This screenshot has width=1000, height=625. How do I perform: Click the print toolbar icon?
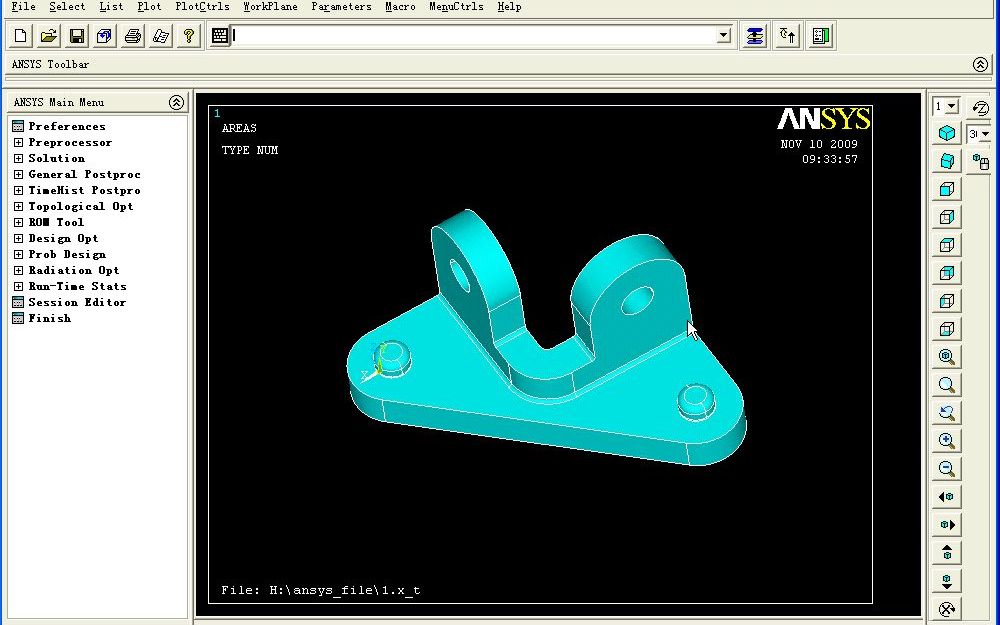133,35
